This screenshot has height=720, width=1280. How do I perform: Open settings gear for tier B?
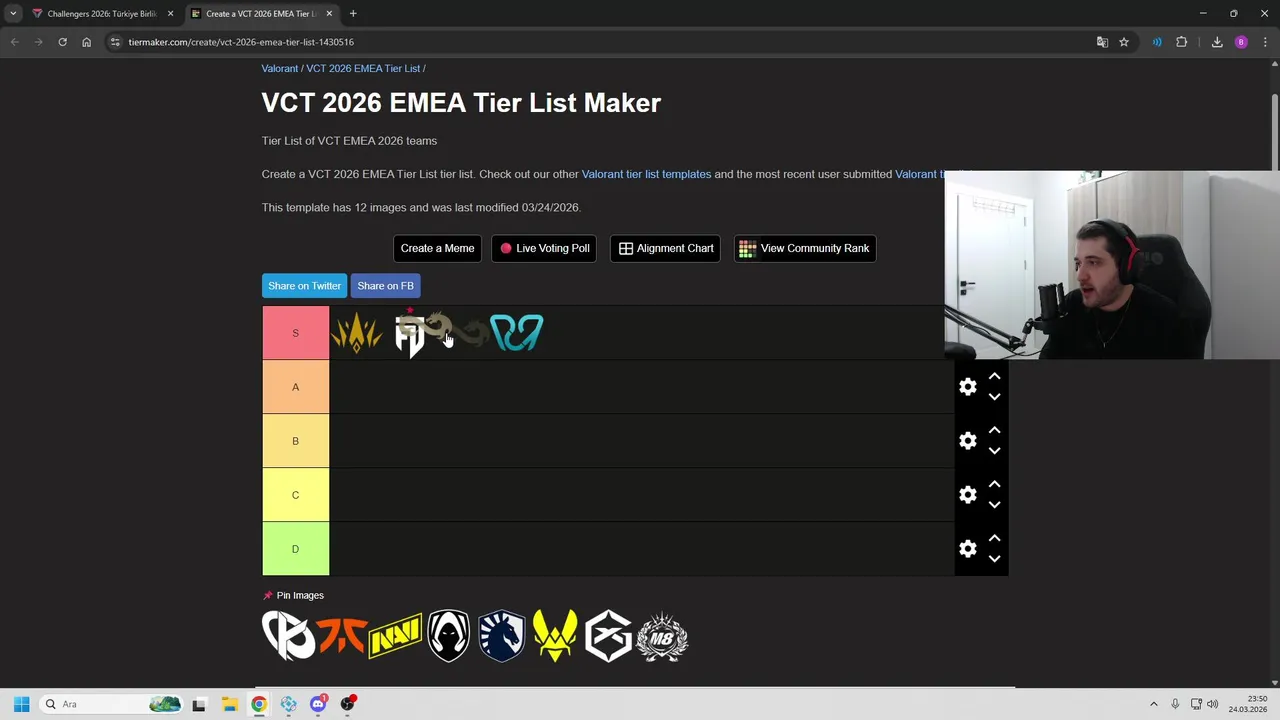[967, 441]
